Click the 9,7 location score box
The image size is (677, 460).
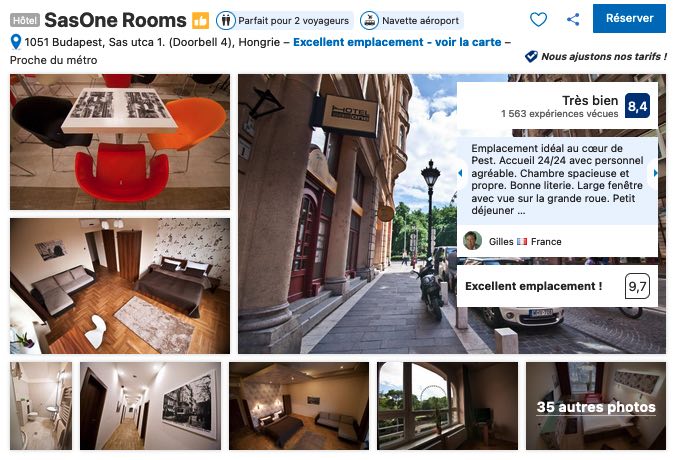[637, 286]
